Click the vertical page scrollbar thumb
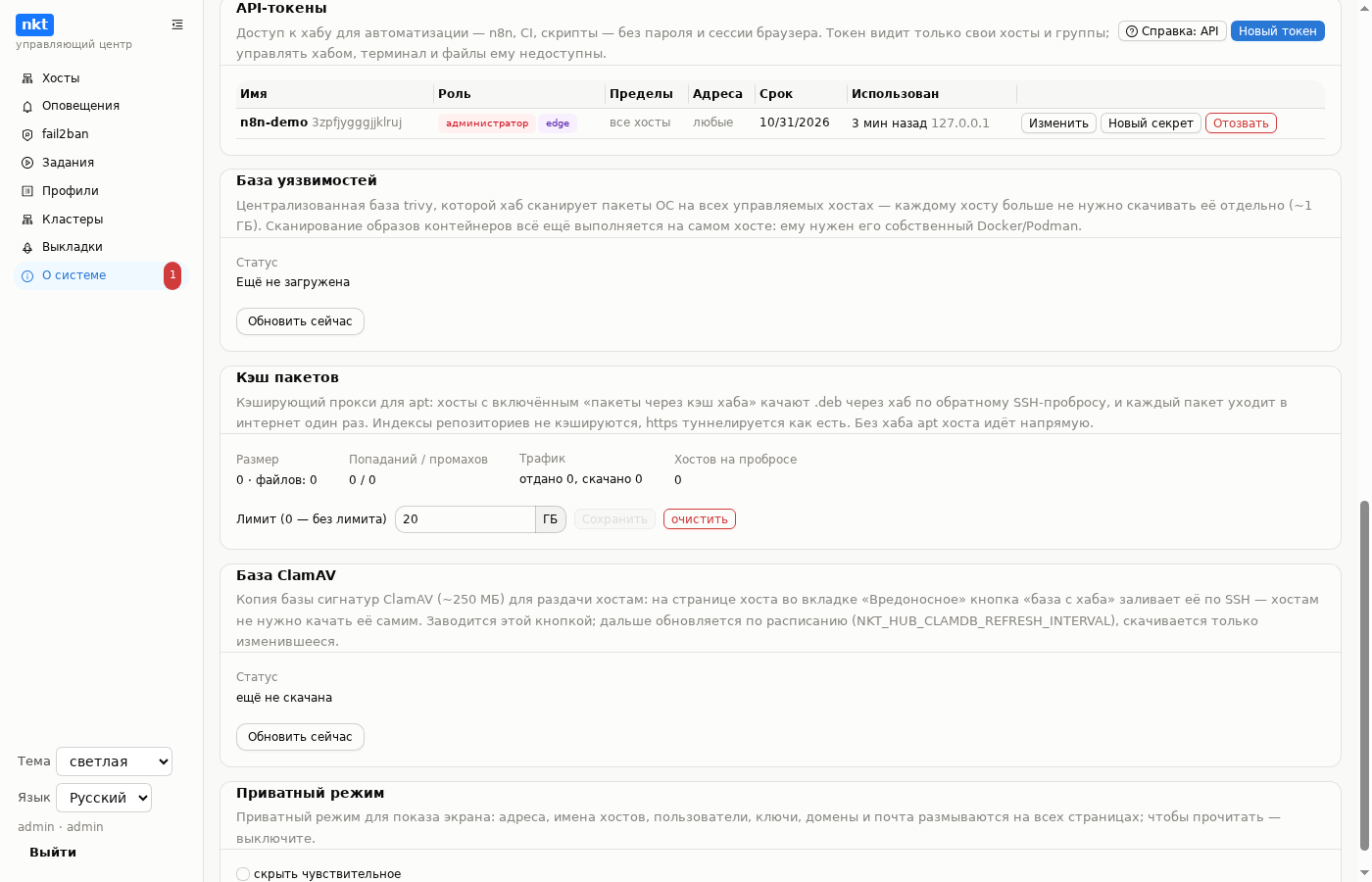Viewport: 1372px width, 882px height. pyautogui.click(x=1364, y=676)
